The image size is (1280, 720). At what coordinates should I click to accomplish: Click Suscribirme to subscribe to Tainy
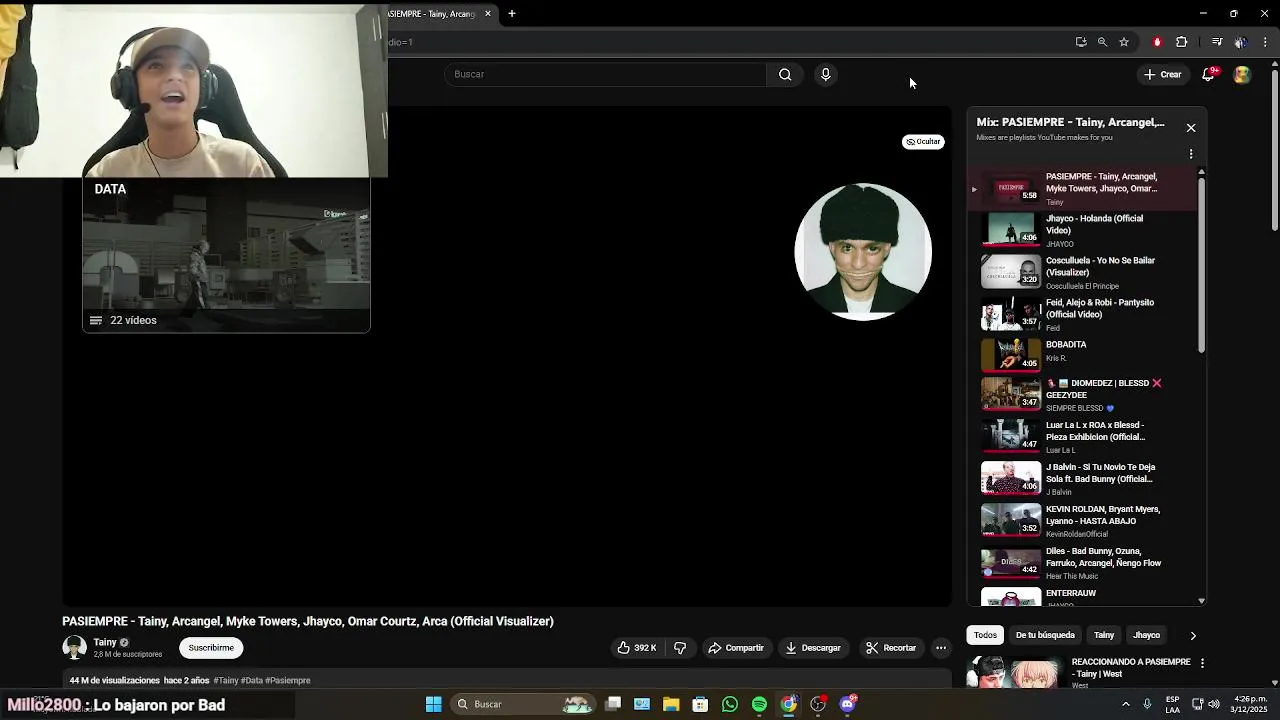click(x=211, y=648)
